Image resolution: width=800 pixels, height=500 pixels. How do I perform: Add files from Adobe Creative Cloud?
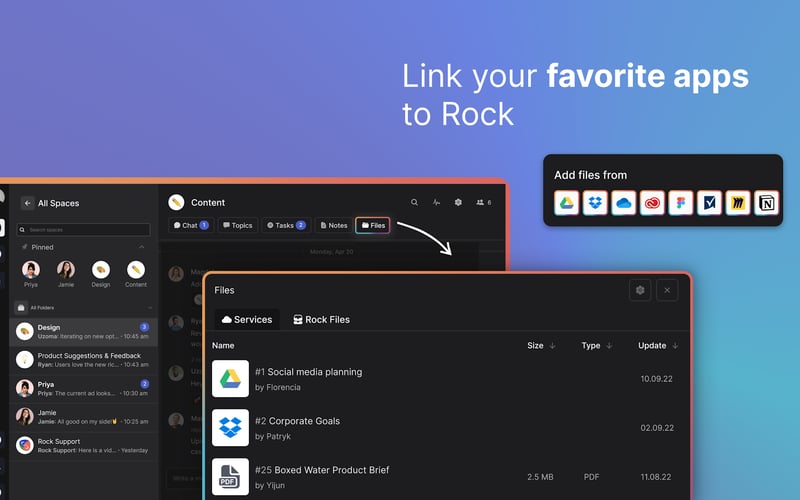652,203
